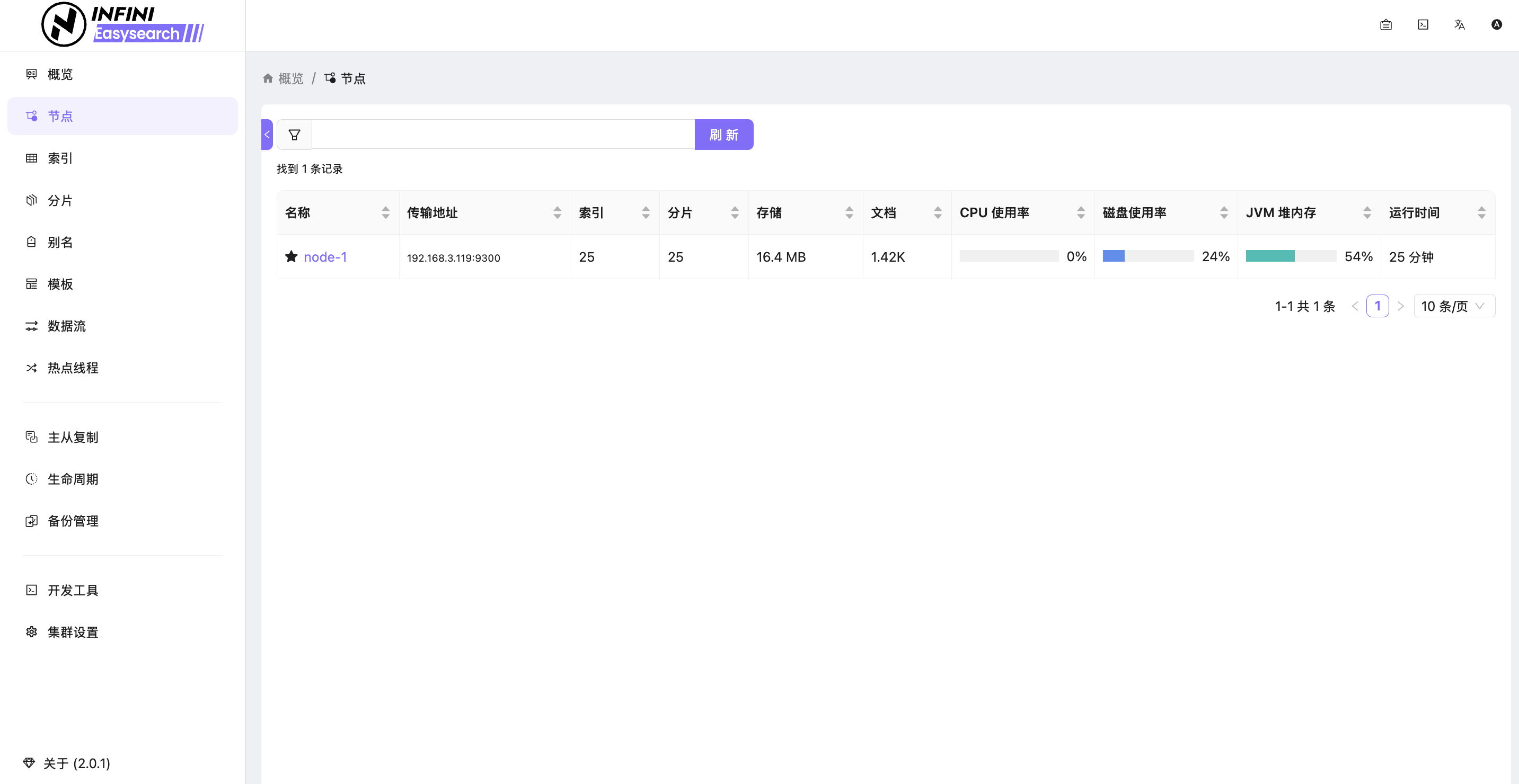Go to next page arrow
The image size is (1519, 784).
tap(1401, 307)
